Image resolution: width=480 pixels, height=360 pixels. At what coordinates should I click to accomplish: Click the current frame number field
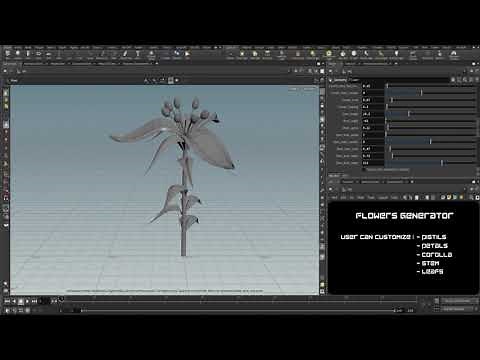[45, 301]
